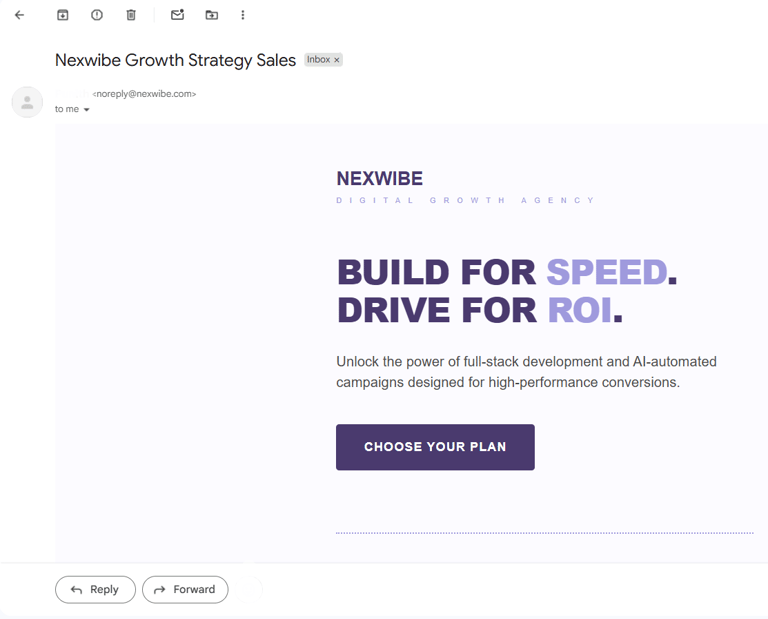Click the highlighted word SPEED

pos(606,272)
